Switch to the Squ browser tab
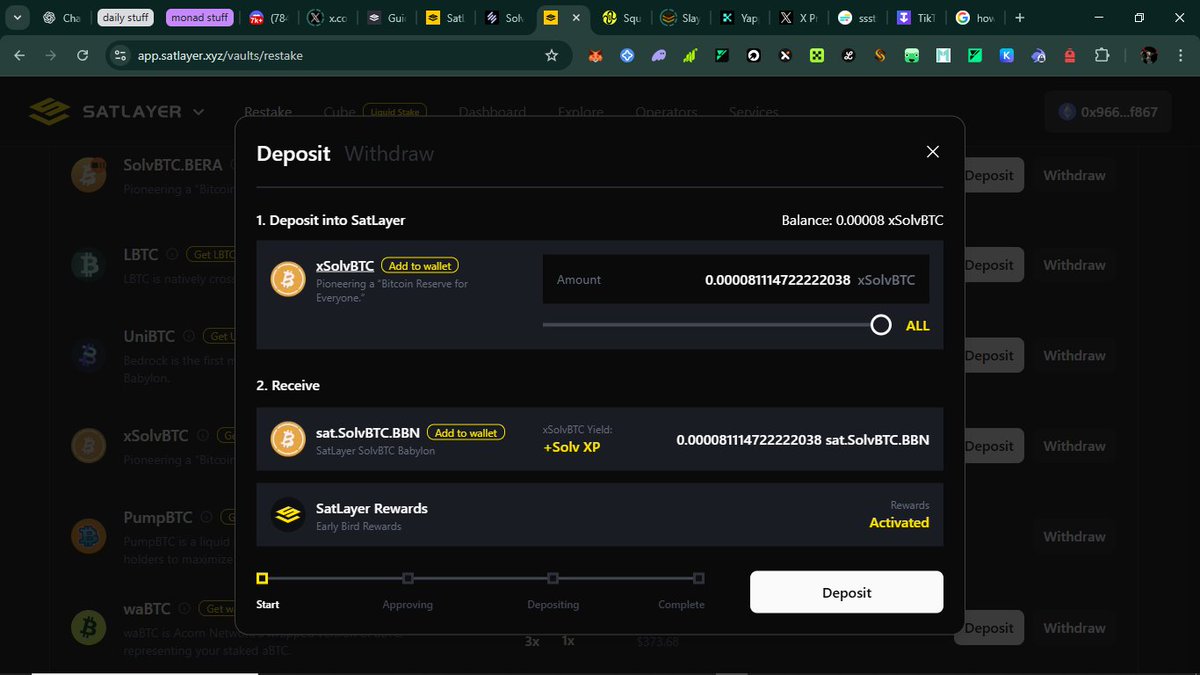The height and width of the screenshot is (675, 1200). coord(624,17)
